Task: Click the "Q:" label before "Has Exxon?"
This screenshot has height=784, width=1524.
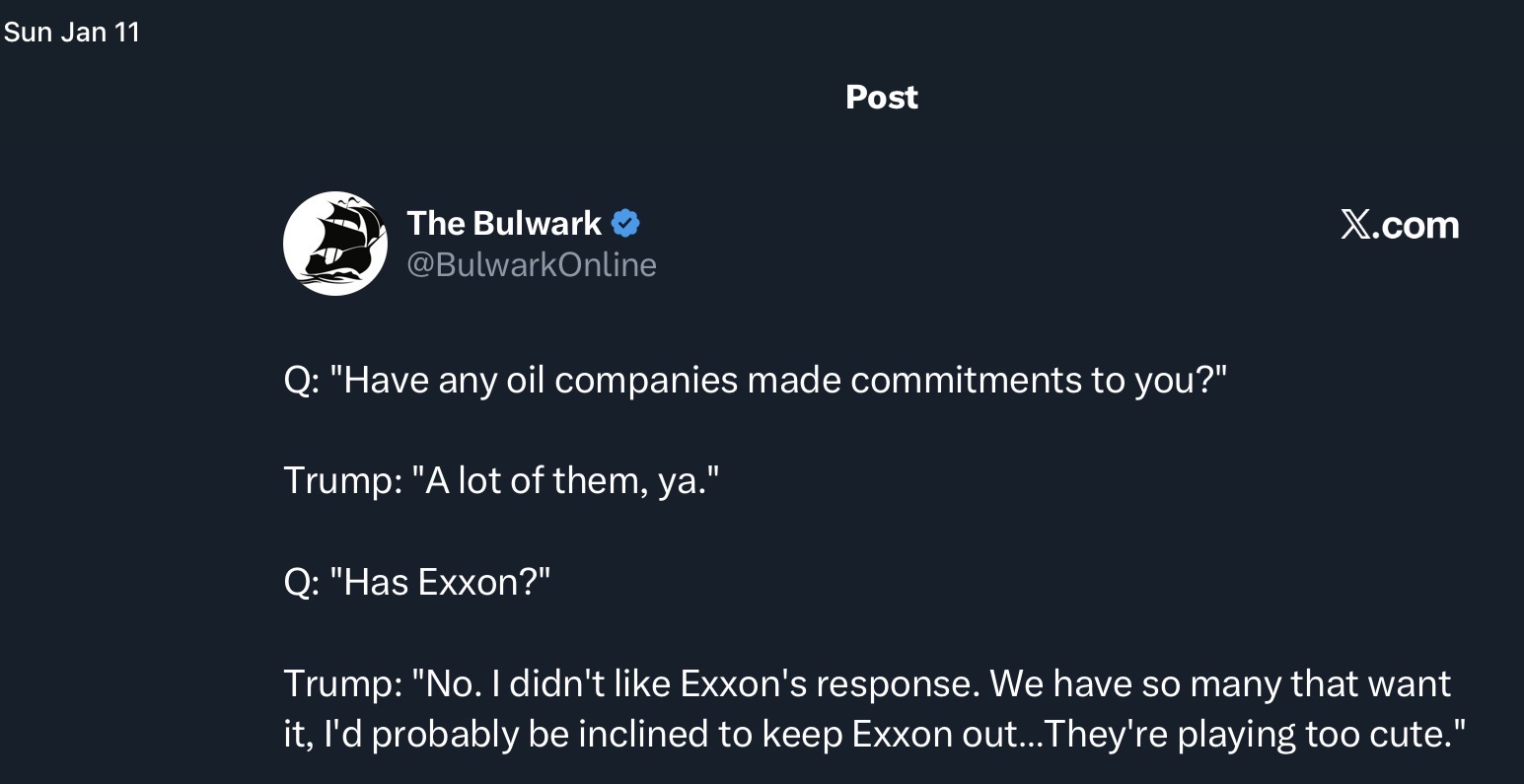Action: click(301, 582)
